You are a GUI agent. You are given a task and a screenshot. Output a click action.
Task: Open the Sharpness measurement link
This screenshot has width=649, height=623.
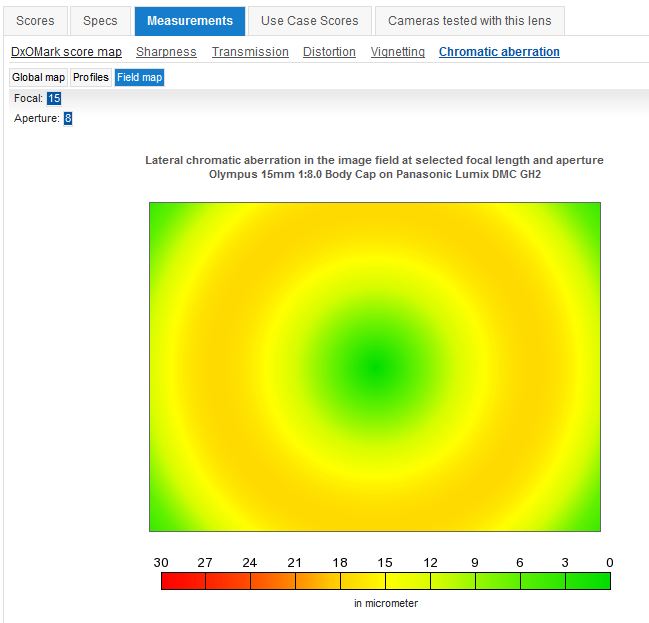point(166,52)
